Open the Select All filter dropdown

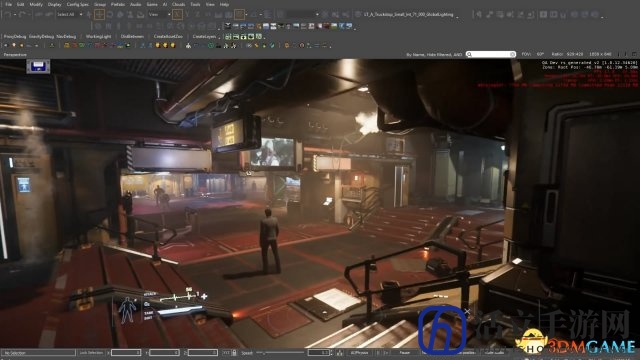[x=69, y=15]
